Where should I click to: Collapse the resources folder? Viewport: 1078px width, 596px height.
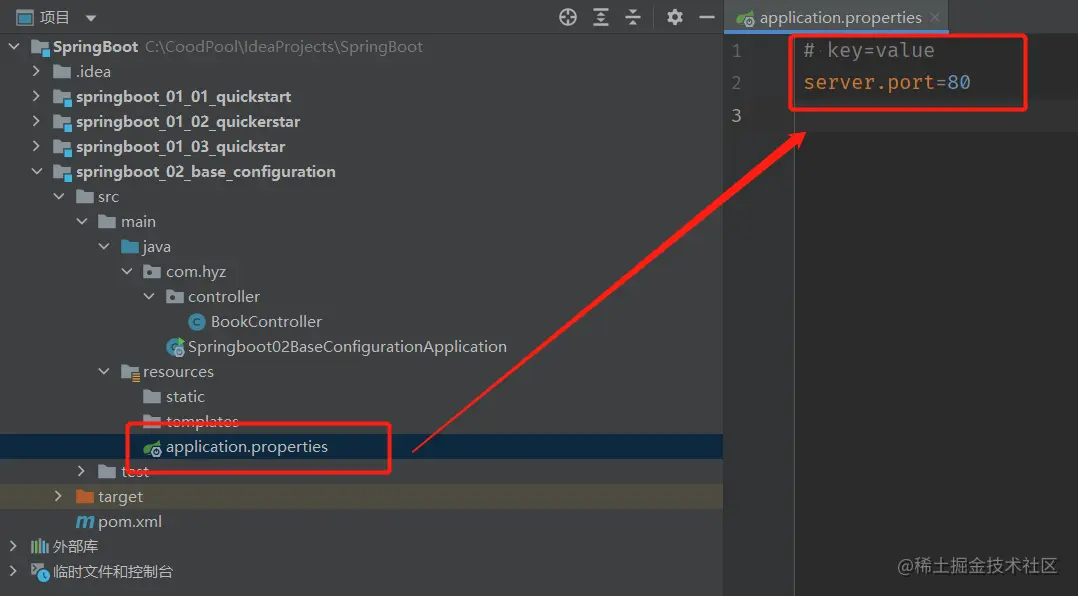(x=104, y=371)
